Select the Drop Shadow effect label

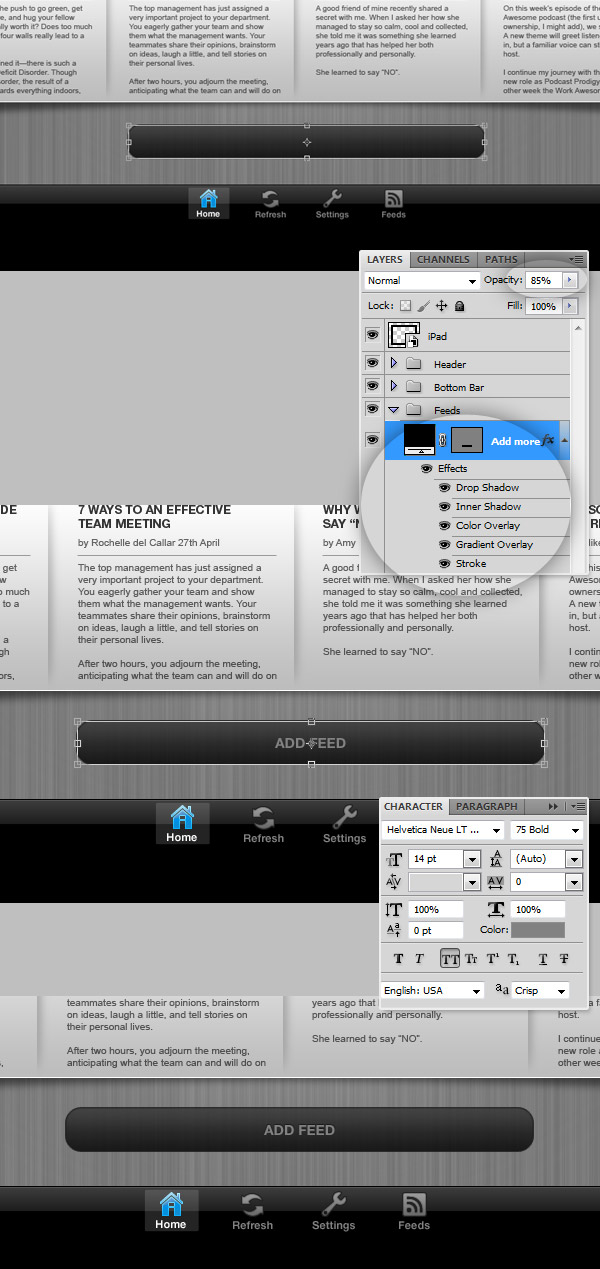click(487, 487)
